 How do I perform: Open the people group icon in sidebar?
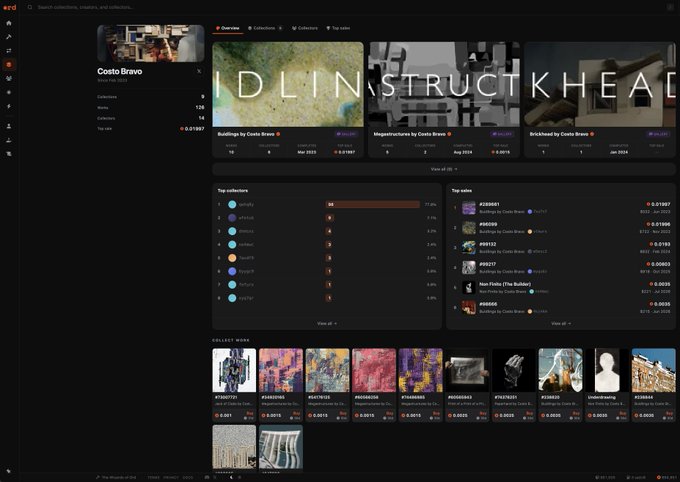pos(9,79)
